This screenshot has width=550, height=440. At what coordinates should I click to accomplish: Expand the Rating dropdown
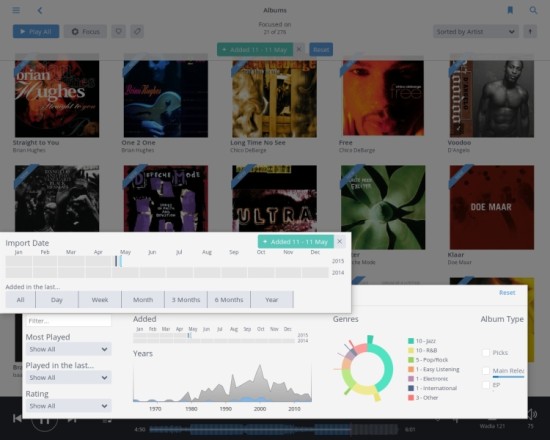(x=68, y=406)
